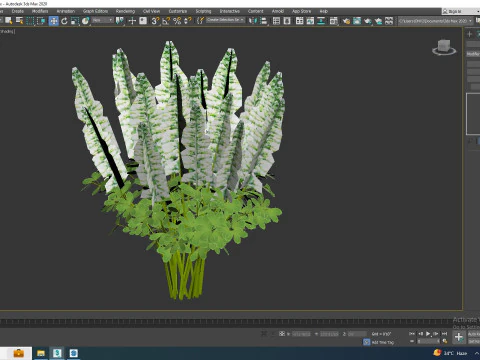Step to next frame
The width and height of the screenshot is (480, 360).
436,333
